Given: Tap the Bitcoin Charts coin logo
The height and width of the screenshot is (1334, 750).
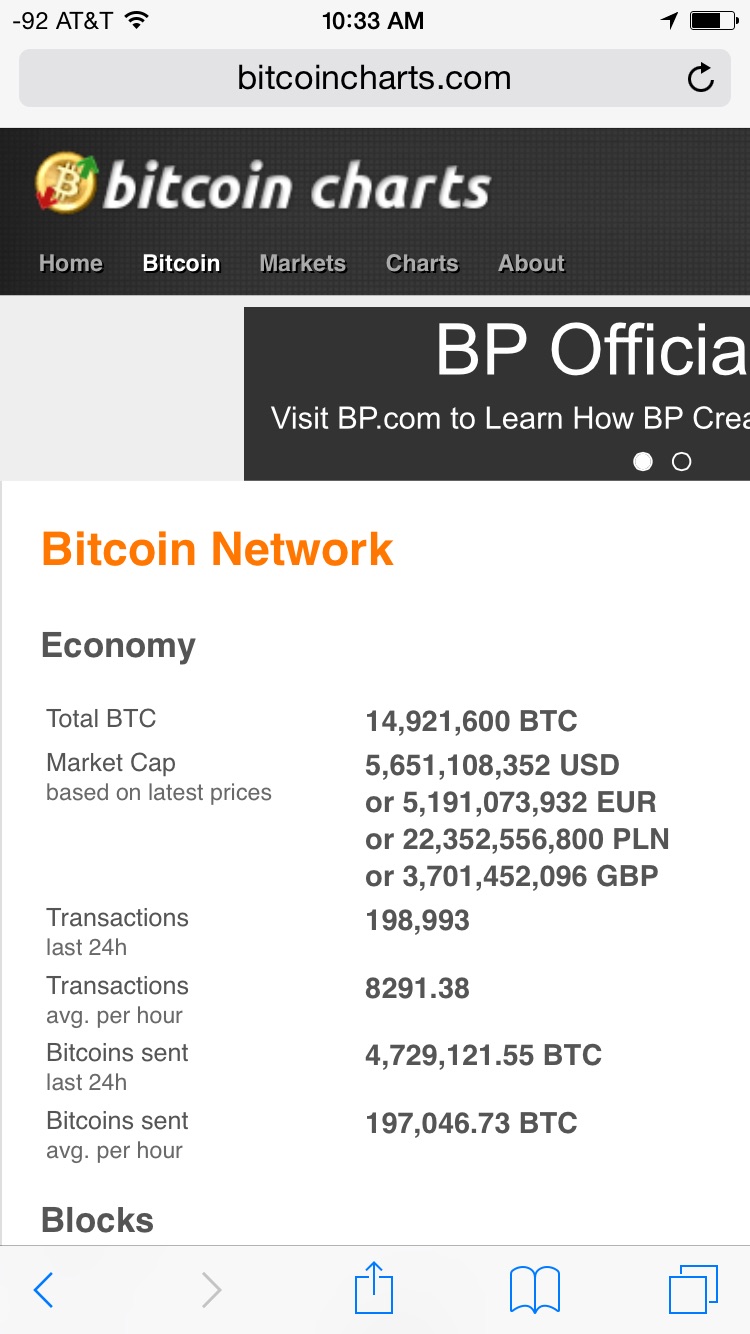Looking at the screenshot, I should 67,182.
